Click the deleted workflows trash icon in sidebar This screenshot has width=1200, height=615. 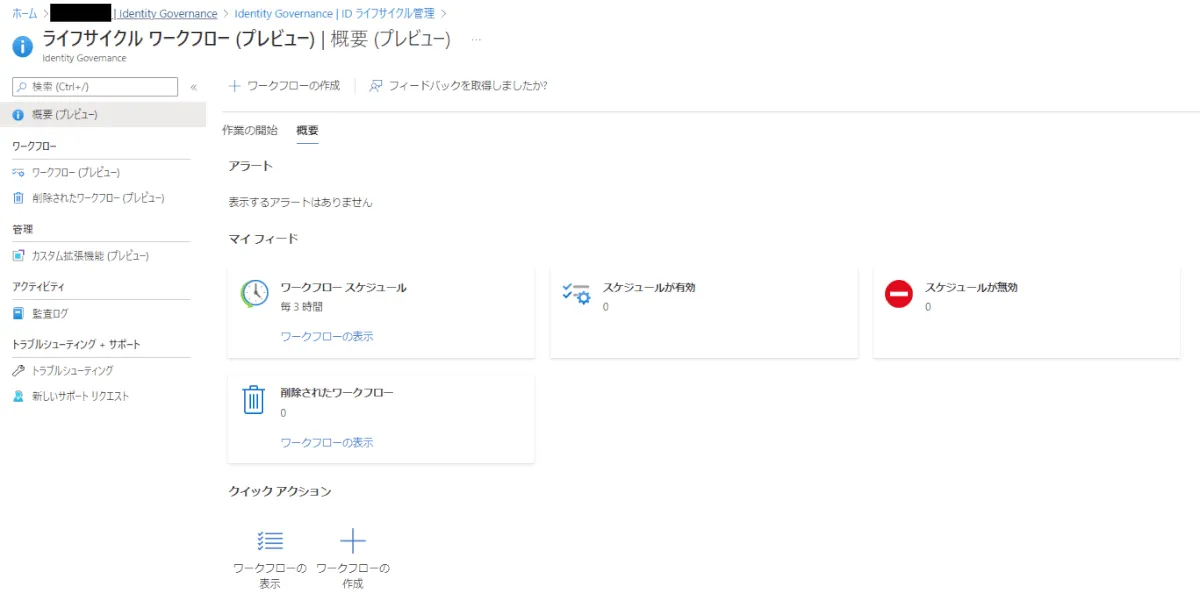[x=18, y=198]
